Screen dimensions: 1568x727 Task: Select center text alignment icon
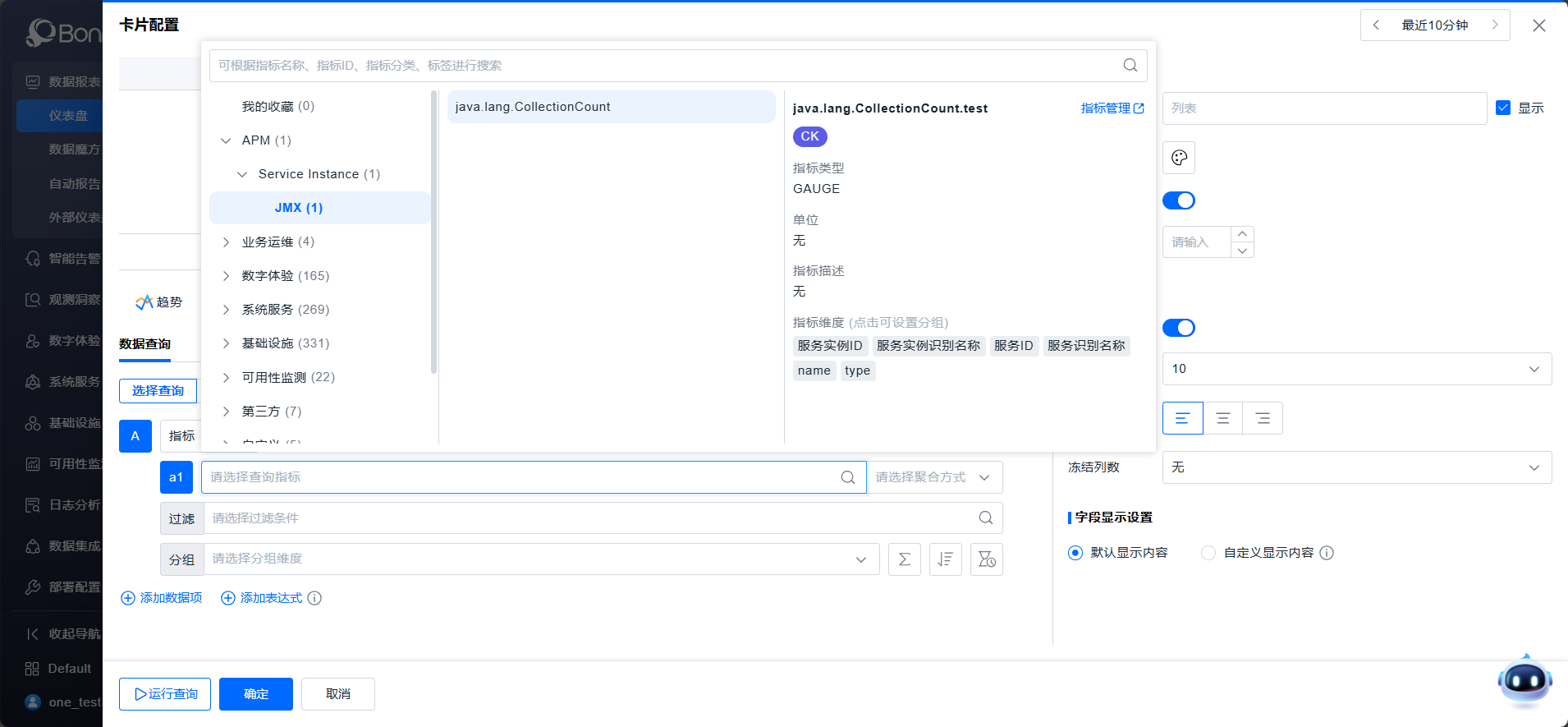click(1222, 419)
